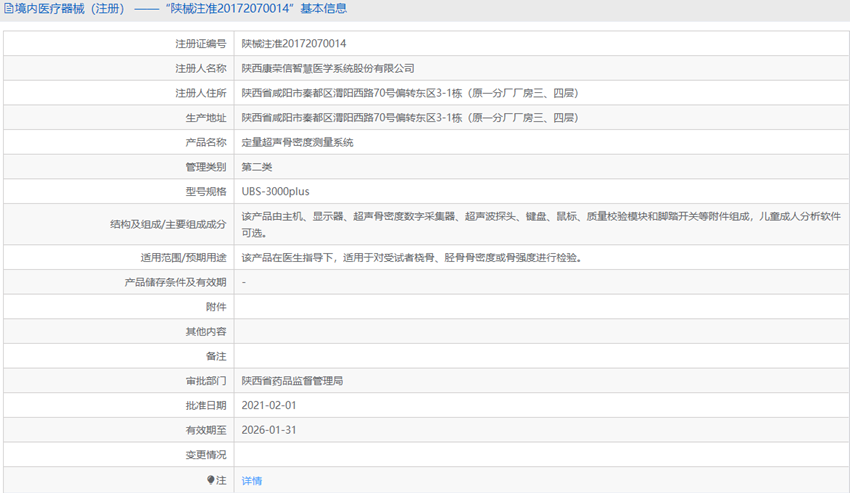The image size is (850, 493).
Task: Click the 注册证编号 label
Action: point(201,43)
